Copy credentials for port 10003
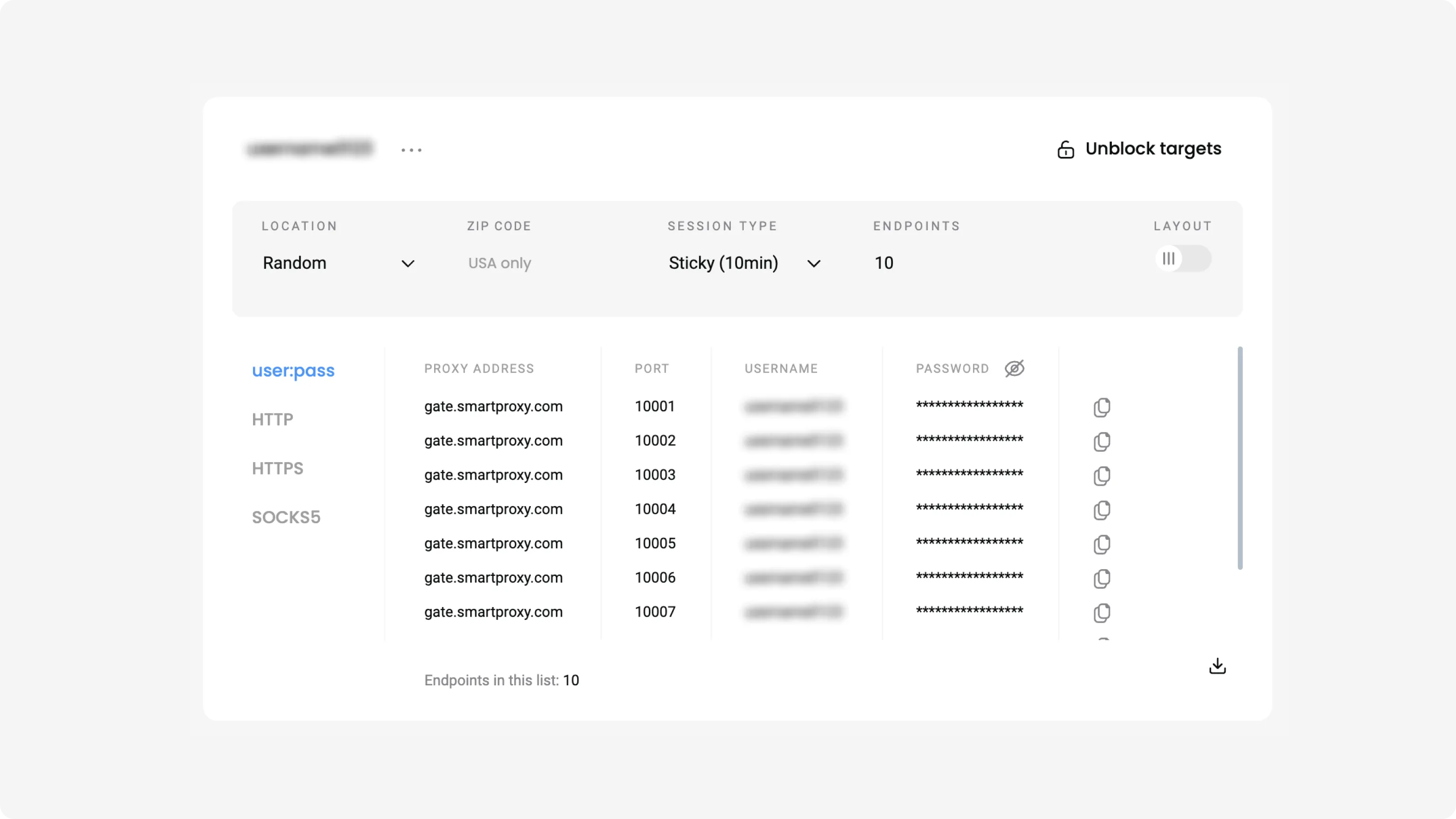The width and height of the screenshot is (1456, 819). (1101, 476)
